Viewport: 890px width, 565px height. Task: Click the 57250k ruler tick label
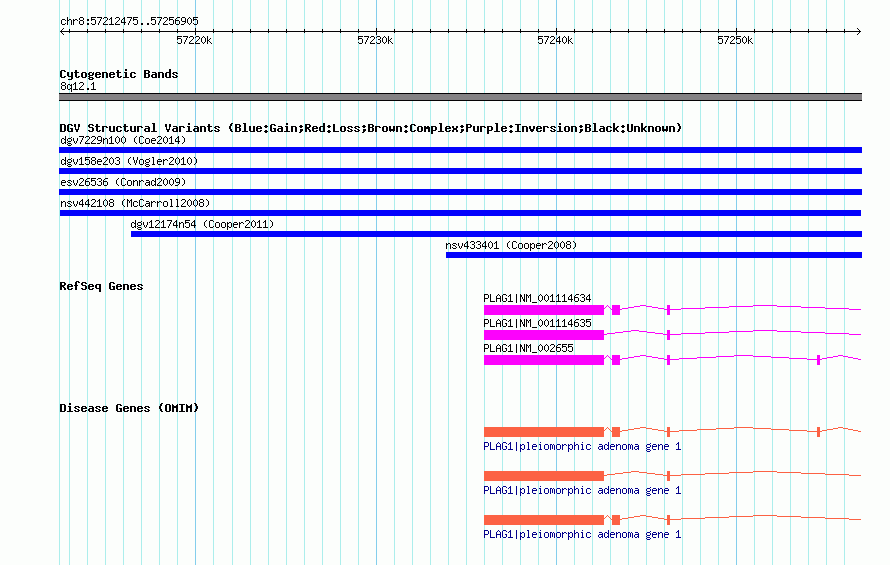[x=735, y=40]
